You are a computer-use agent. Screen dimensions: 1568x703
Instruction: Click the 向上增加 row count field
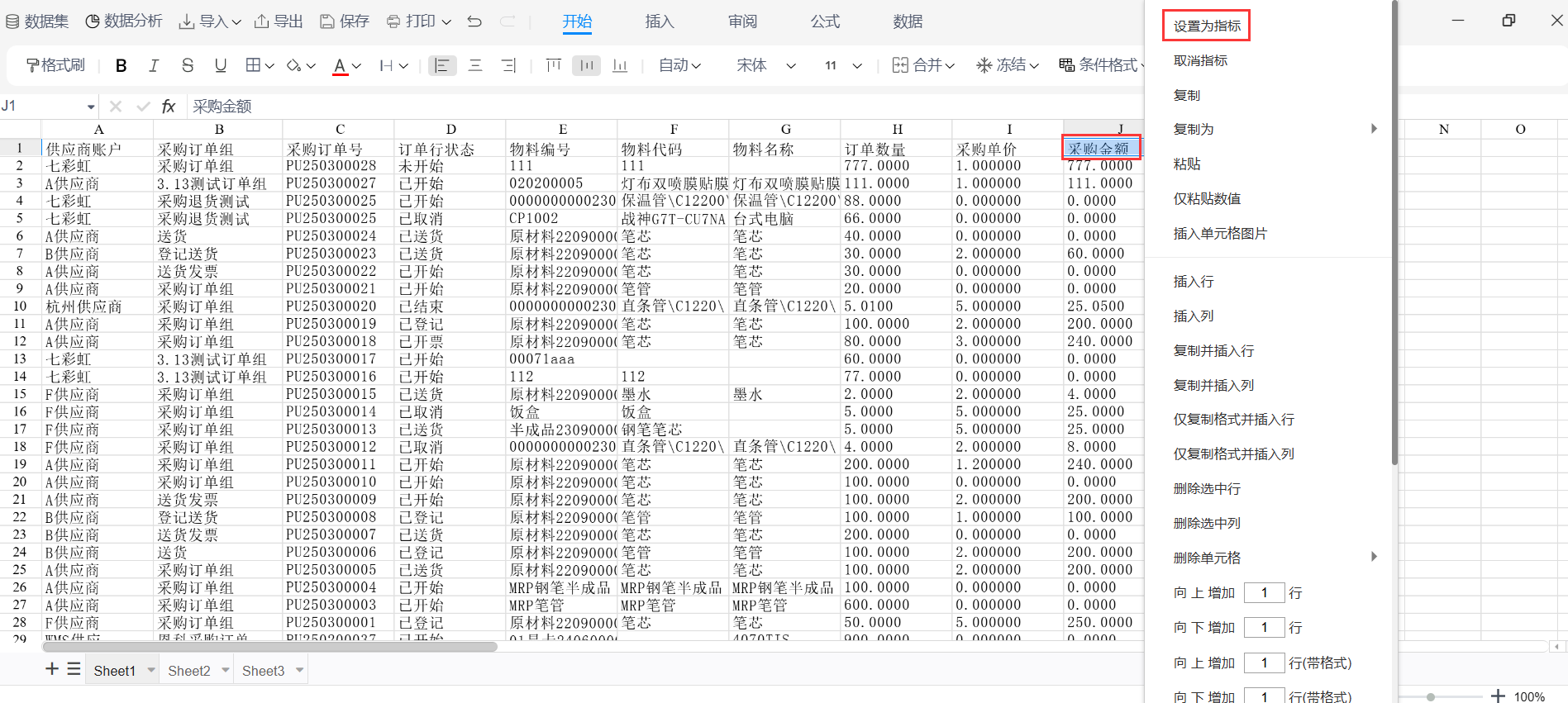(x=1264, y=592)
